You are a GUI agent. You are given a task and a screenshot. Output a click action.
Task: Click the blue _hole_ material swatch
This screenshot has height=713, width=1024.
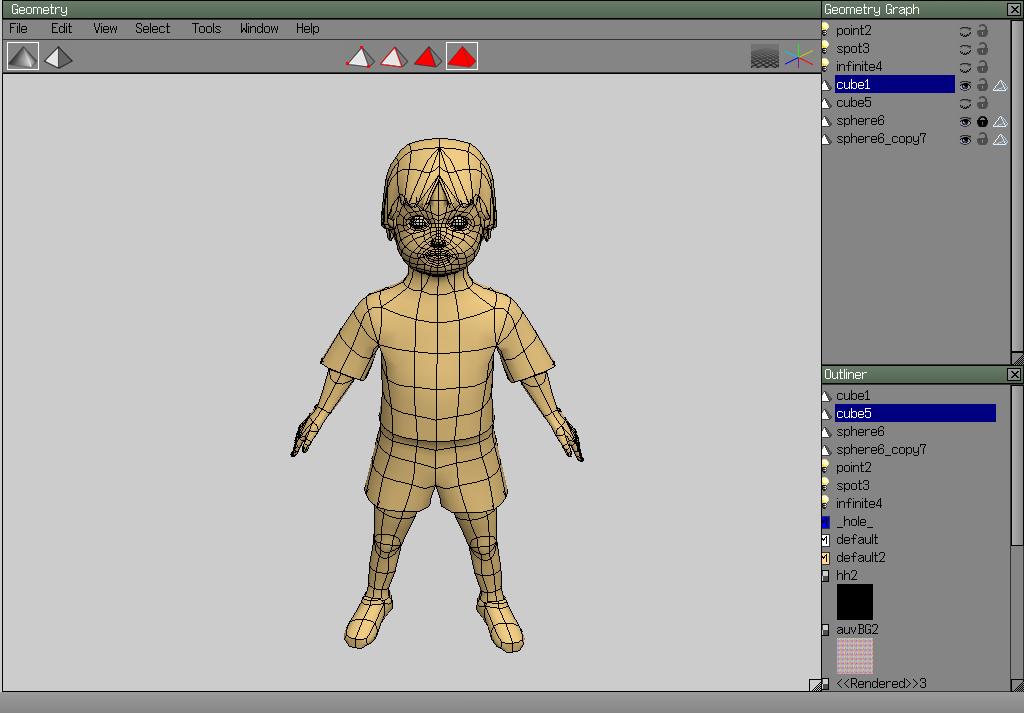[x=826, y=522]
